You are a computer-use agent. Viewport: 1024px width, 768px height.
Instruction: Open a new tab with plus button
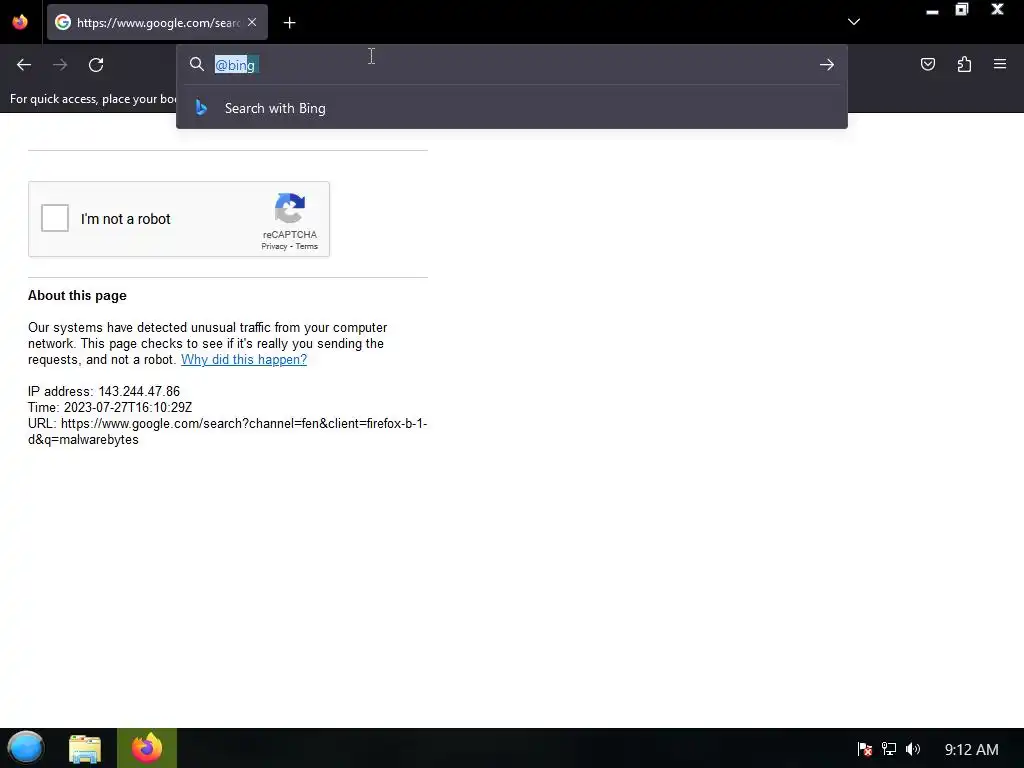tap(289, 23)
